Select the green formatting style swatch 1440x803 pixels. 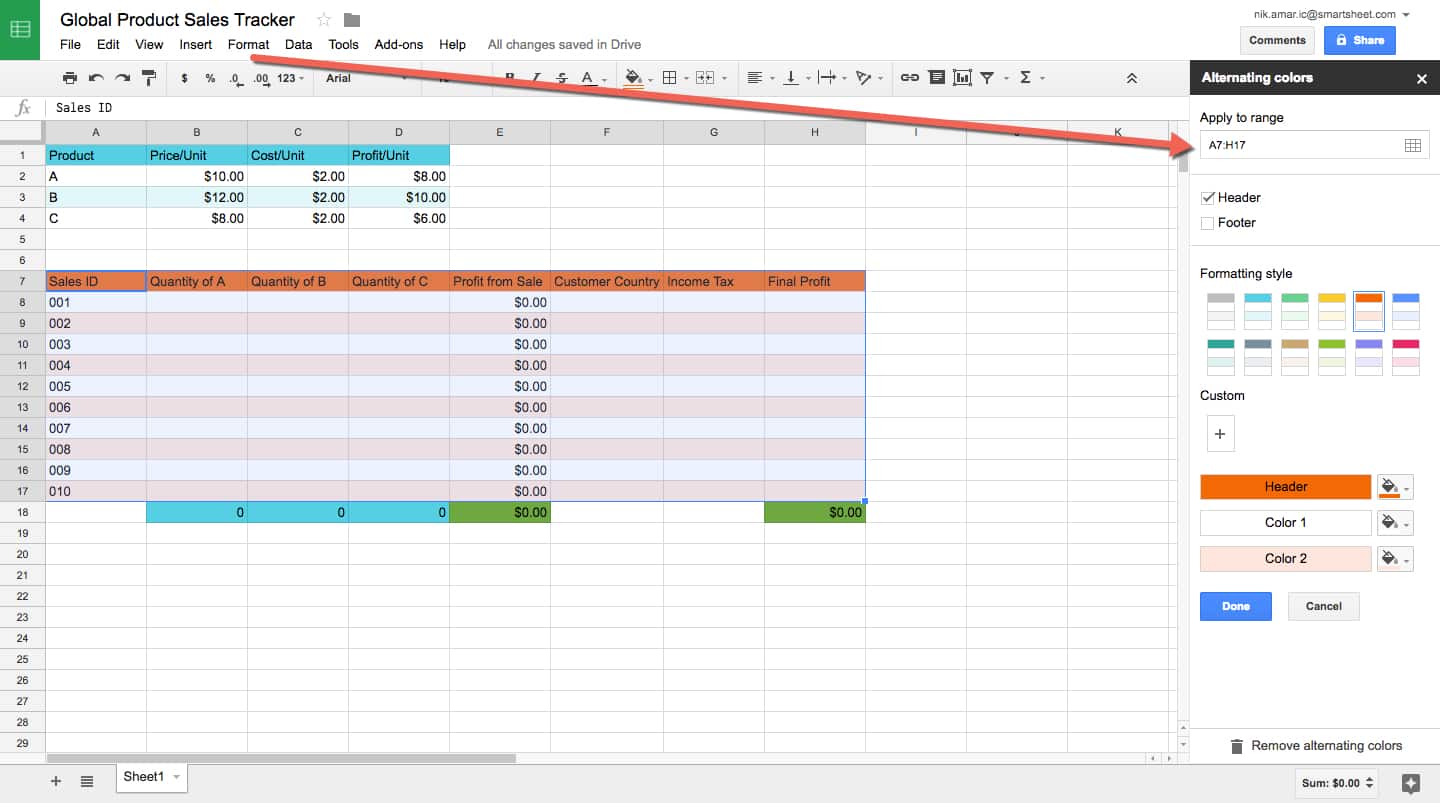pos(1295,311)
